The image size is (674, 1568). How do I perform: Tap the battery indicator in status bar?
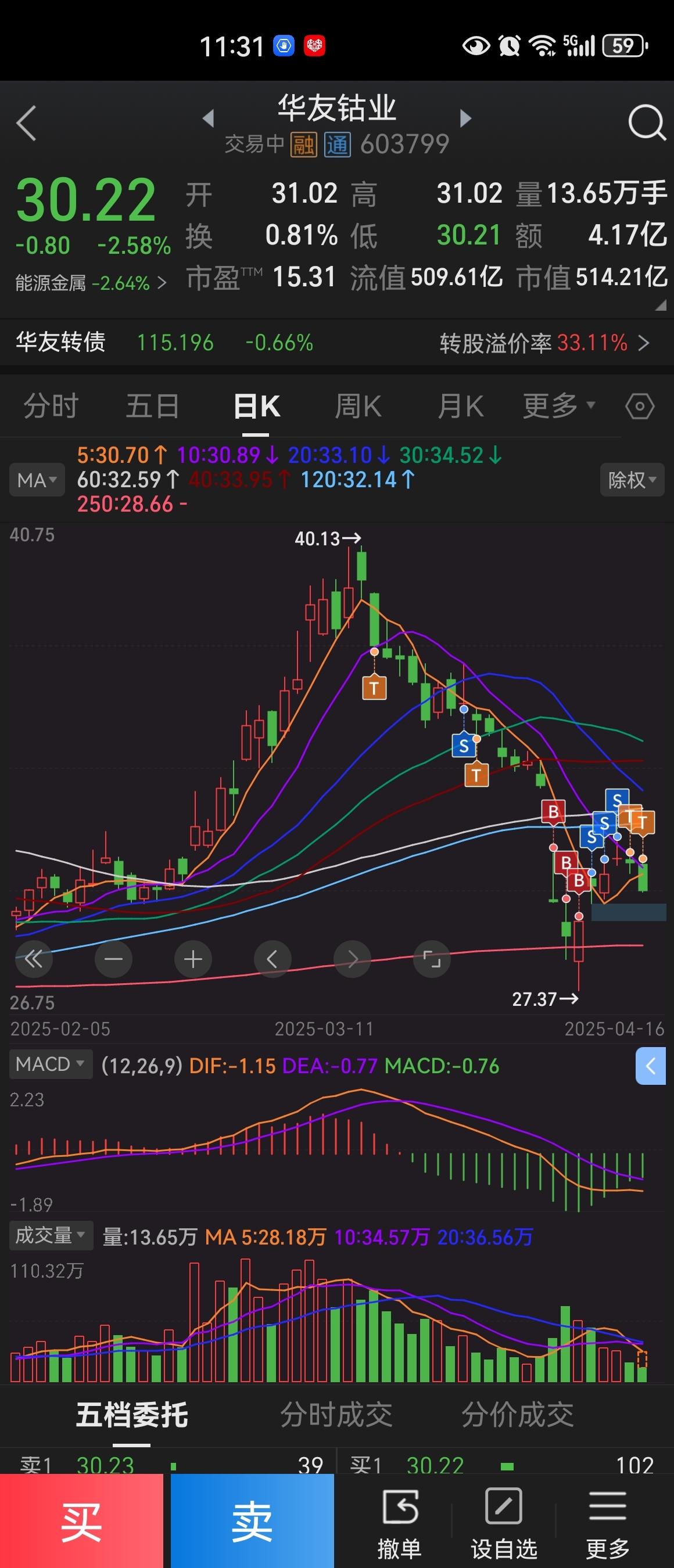(625, 46)
